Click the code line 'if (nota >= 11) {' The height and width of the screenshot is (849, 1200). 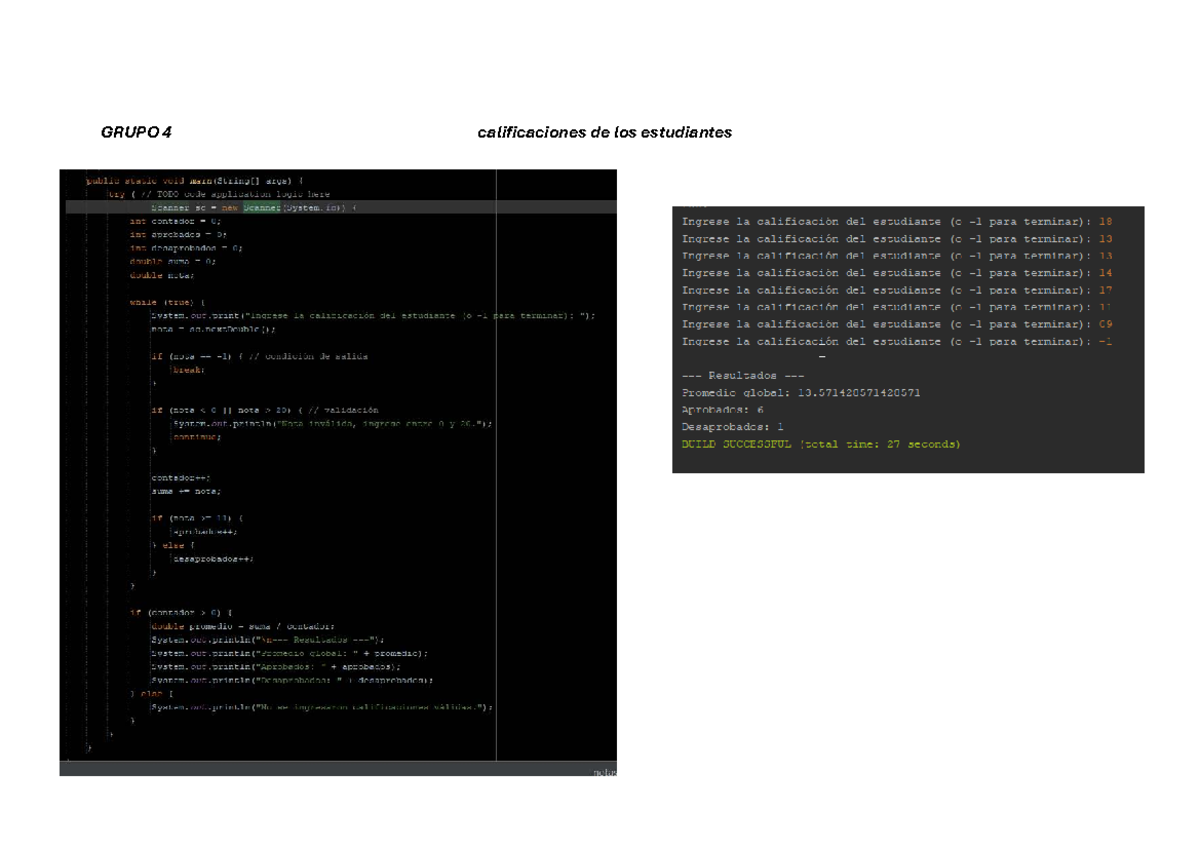(x=197, y=519)
